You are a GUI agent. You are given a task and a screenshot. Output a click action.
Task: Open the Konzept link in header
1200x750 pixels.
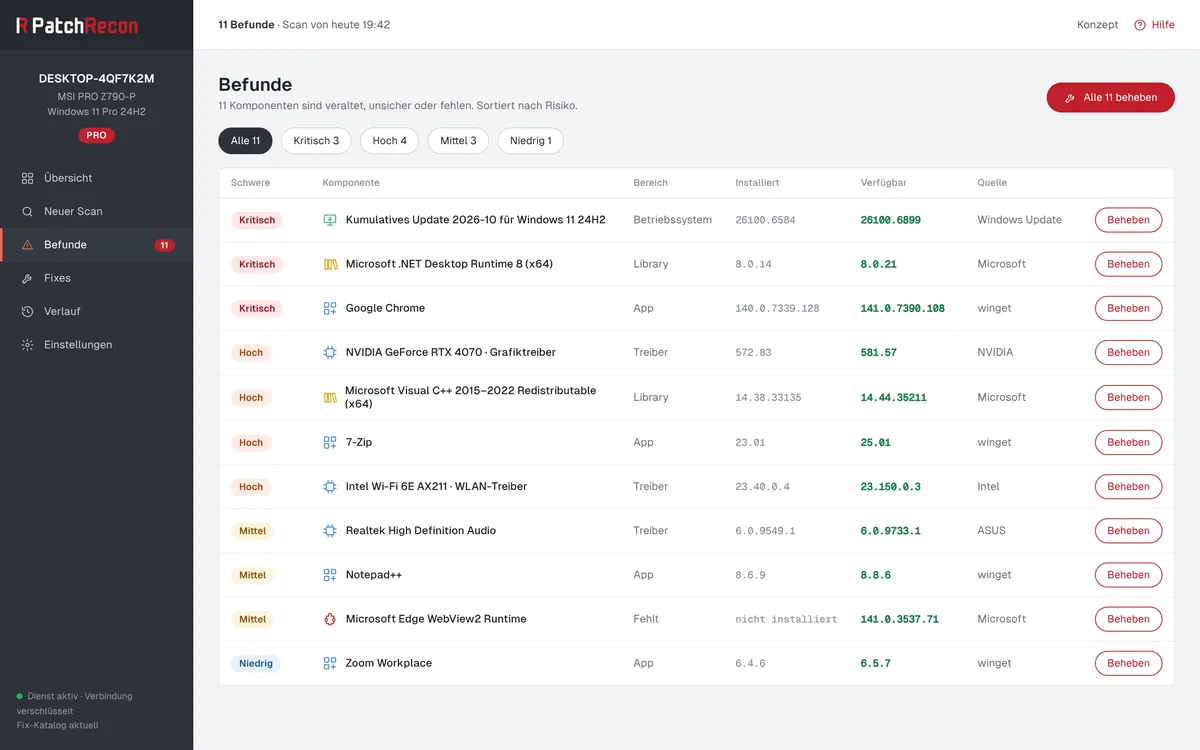click(1098, 25)
